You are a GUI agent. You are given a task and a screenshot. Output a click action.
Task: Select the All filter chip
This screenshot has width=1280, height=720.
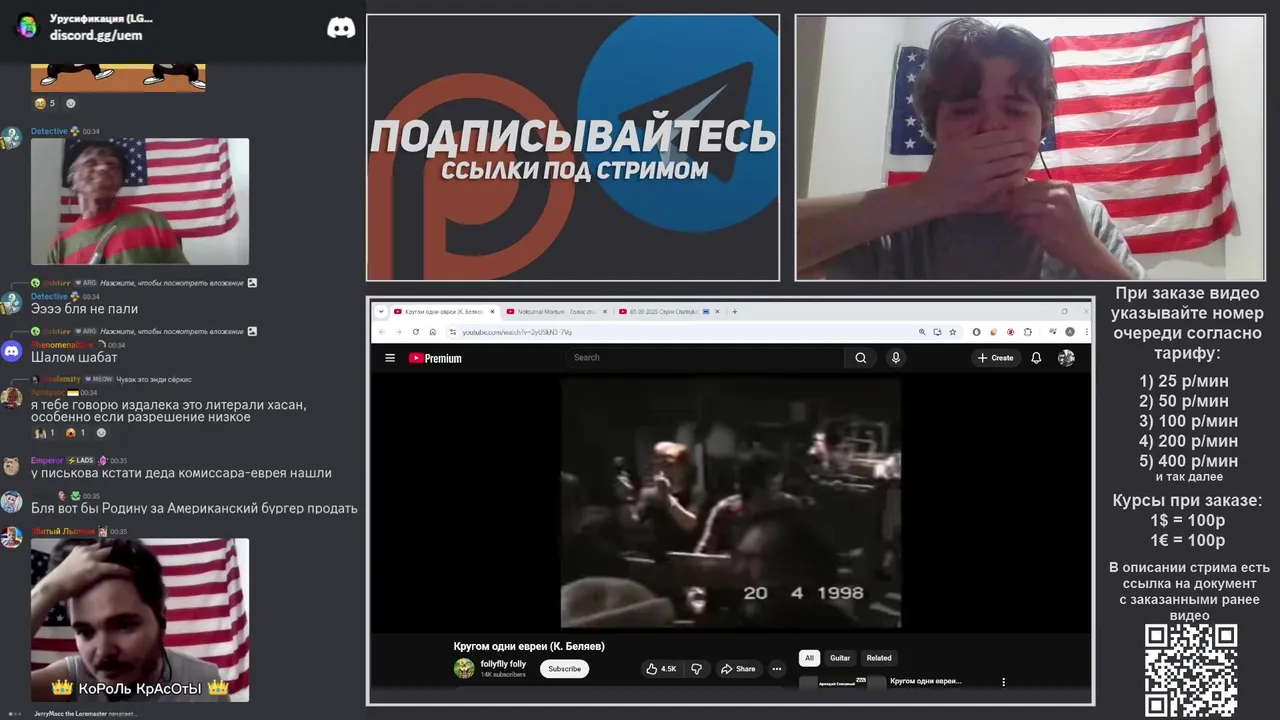[x=809, y=658]
